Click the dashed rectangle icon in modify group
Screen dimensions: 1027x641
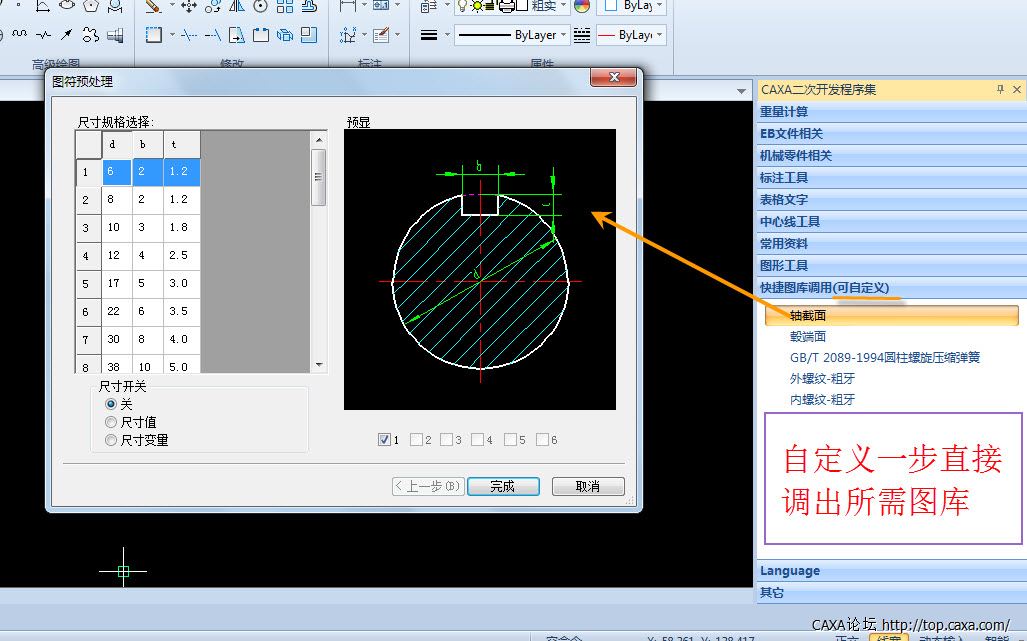coord(153,35)
